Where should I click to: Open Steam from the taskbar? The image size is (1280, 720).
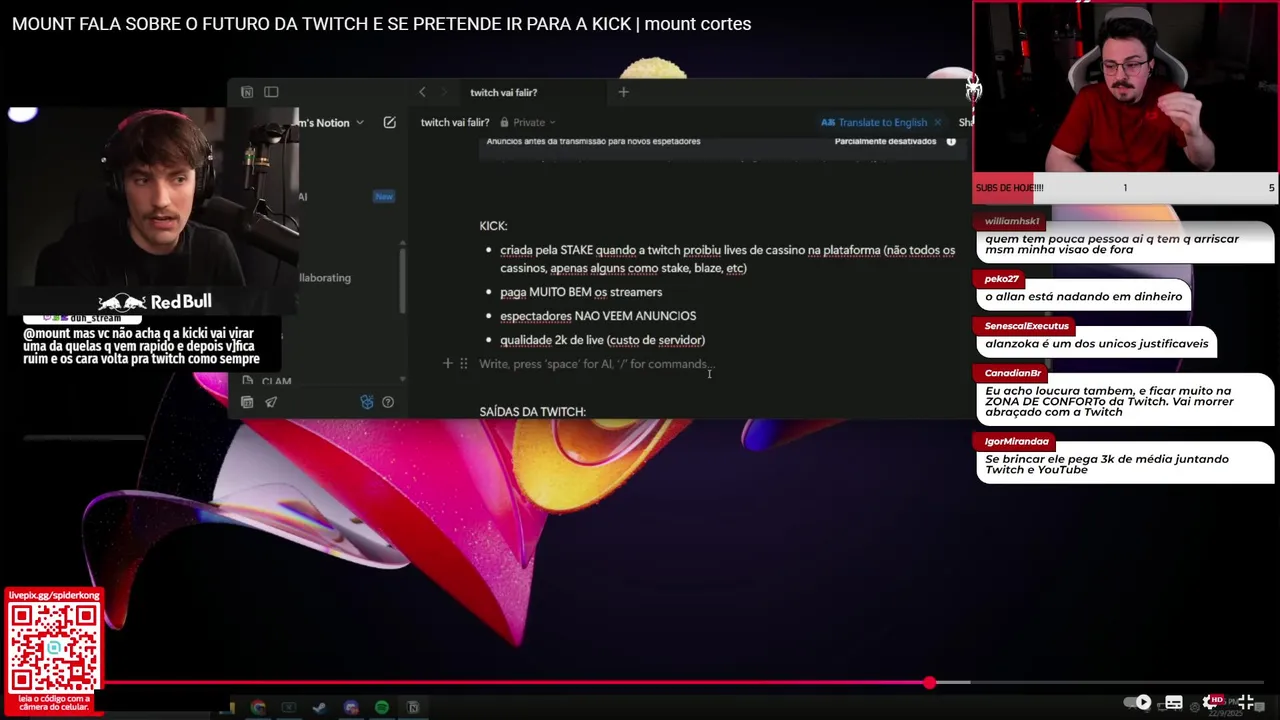[319, 707]
